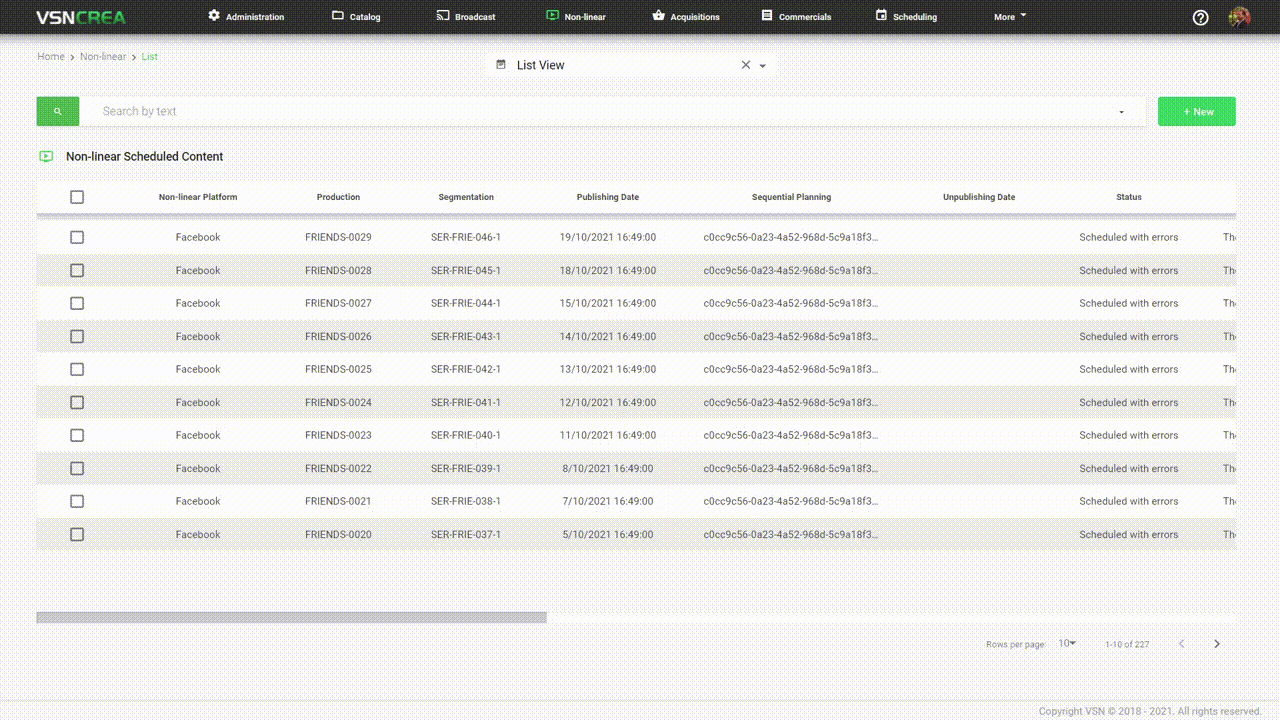
Task: Check the FRIENDS-0023 row checkbox
Action: point(77,435)
